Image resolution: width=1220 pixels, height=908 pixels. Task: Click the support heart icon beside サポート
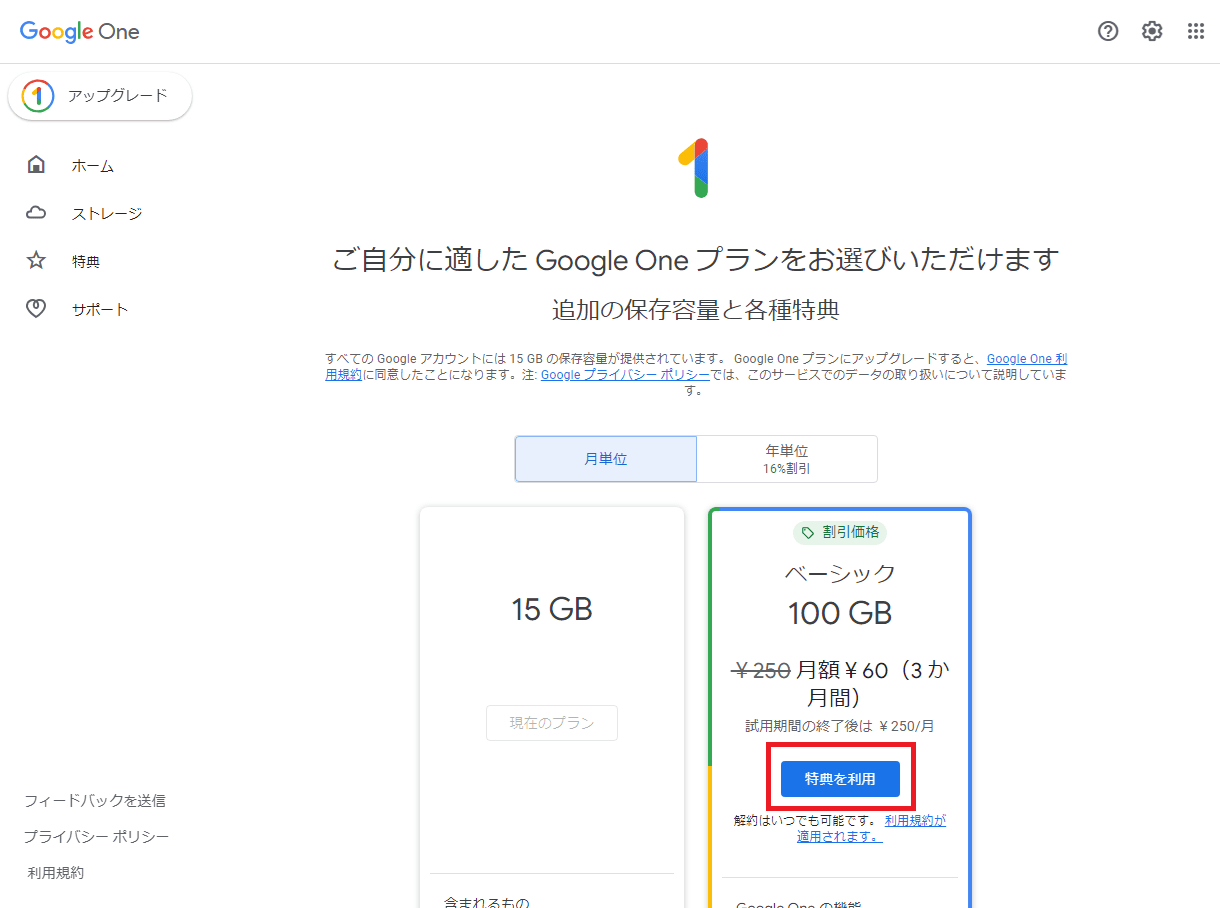(x=36, y=309)
